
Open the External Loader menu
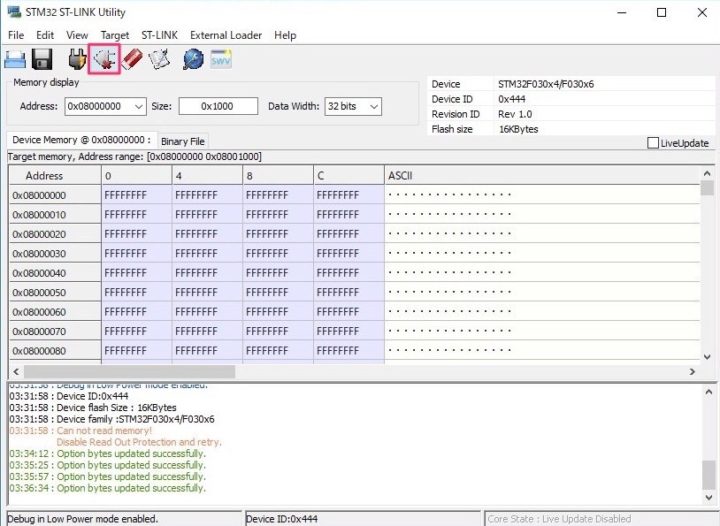(x=226, y=35)
